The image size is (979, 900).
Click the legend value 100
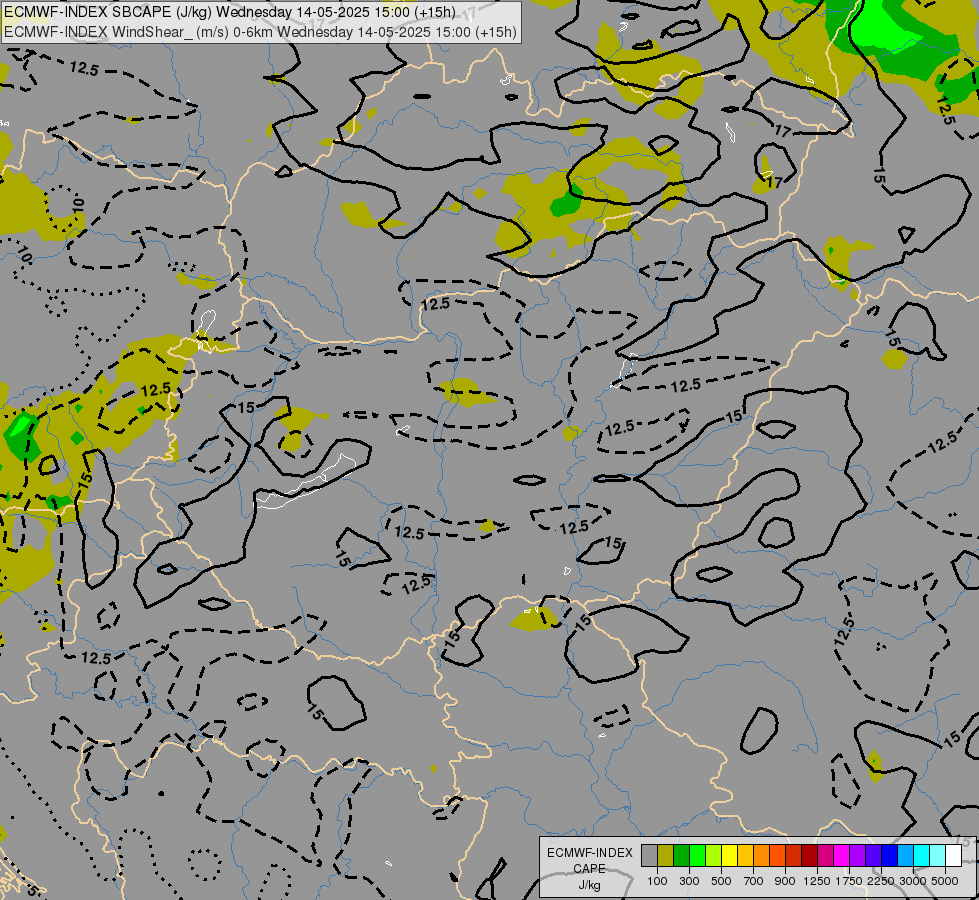pyautogui.click(x=657, y=881)
